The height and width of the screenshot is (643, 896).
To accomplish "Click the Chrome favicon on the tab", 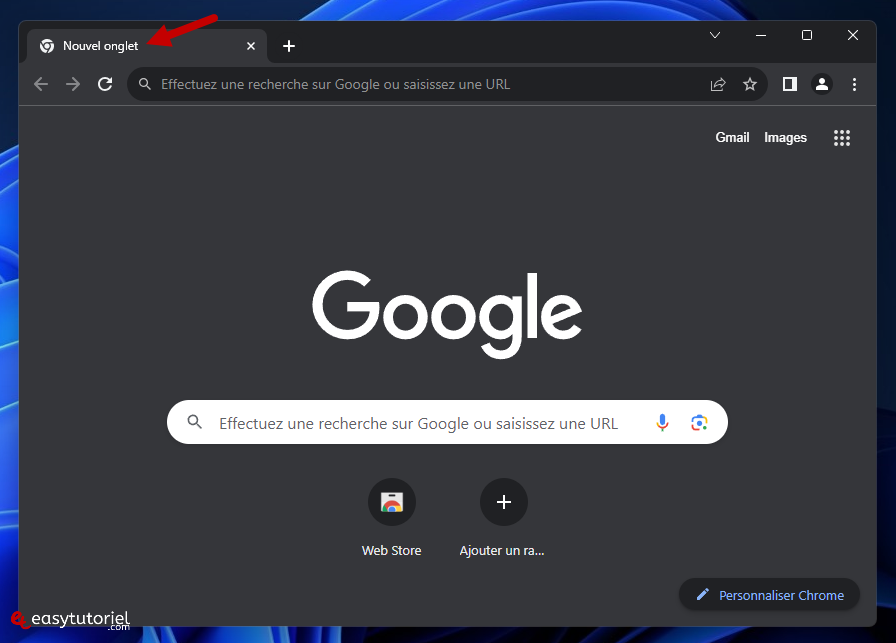I will (47, 46).
